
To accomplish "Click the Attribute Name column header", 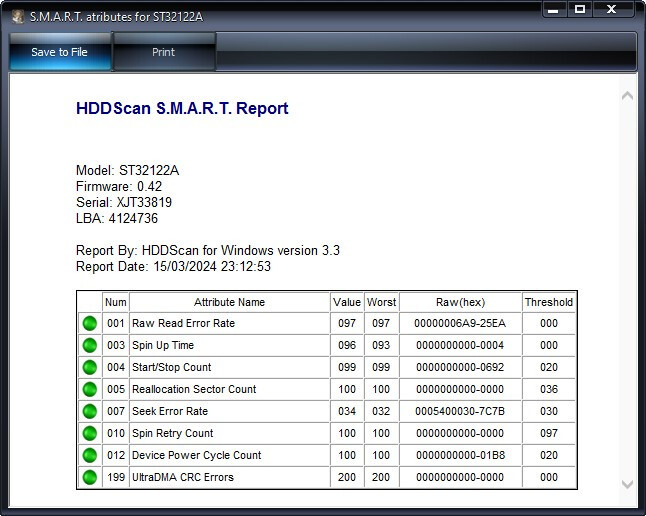I will coord(229,302).
